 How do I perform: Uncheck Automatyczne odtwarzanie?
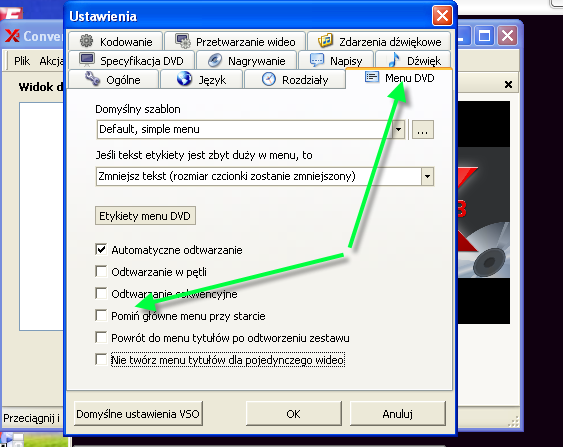coord(101,250)
